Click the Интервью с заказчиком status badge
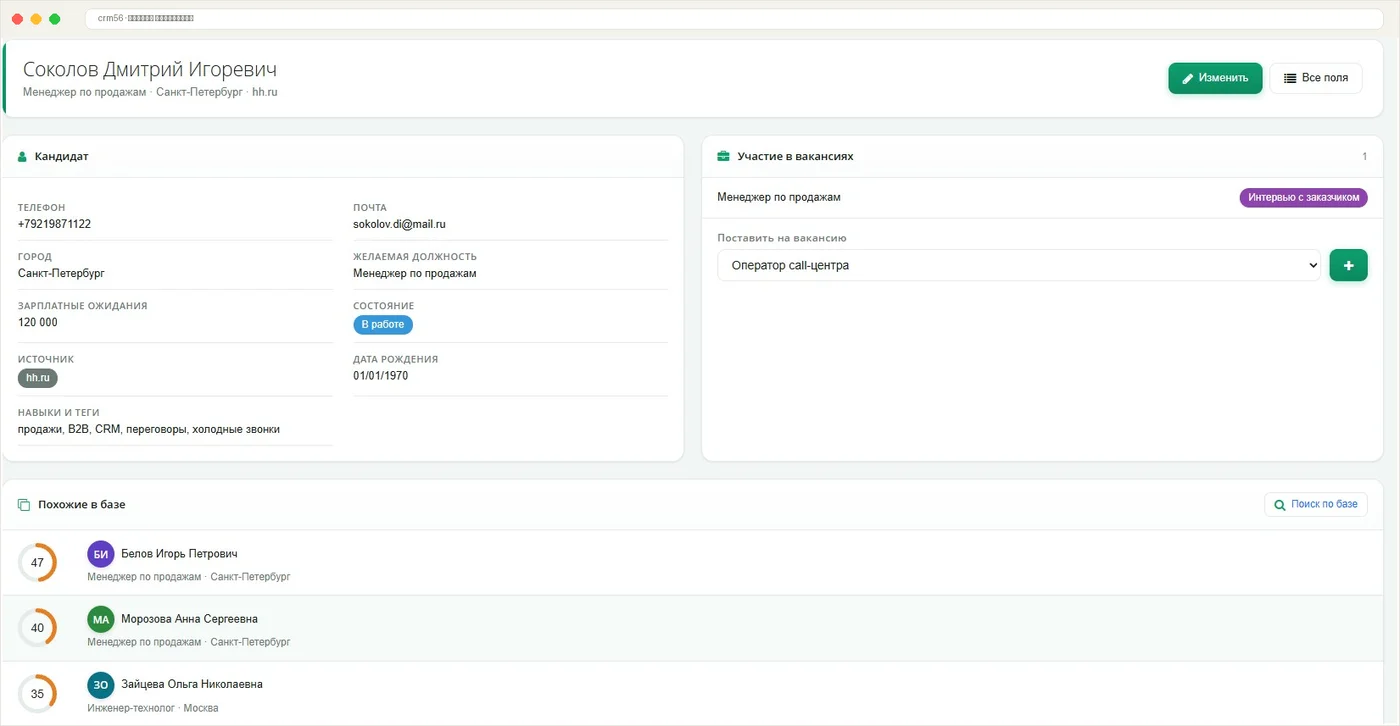This screenshot has width=1400, height=726. pos(1303,198)
